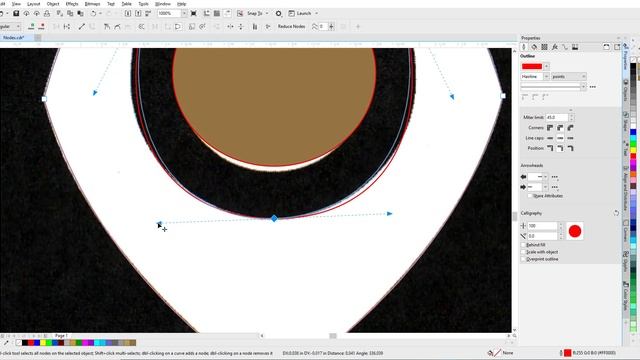Screen dimensions: 640x360
Task: Click the red outline color swatch in Properties
Action: coord(532,66)
